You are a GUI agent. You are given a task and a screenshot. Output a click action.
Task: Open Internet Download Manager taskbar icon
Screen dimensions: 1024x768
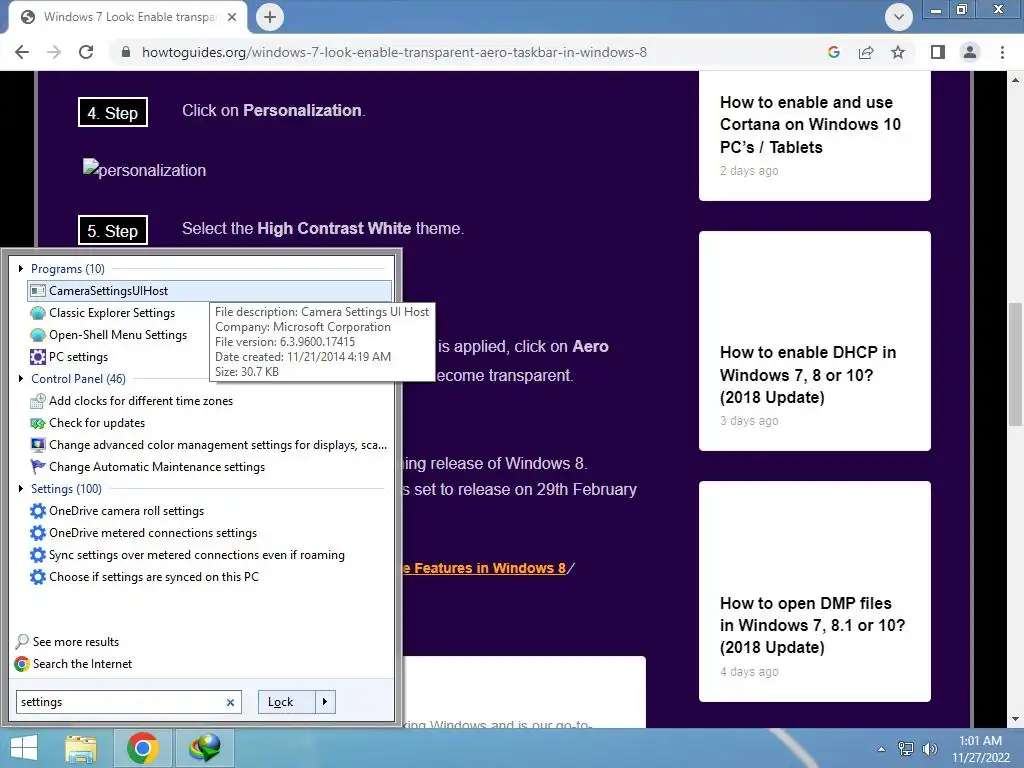(204, 748)
